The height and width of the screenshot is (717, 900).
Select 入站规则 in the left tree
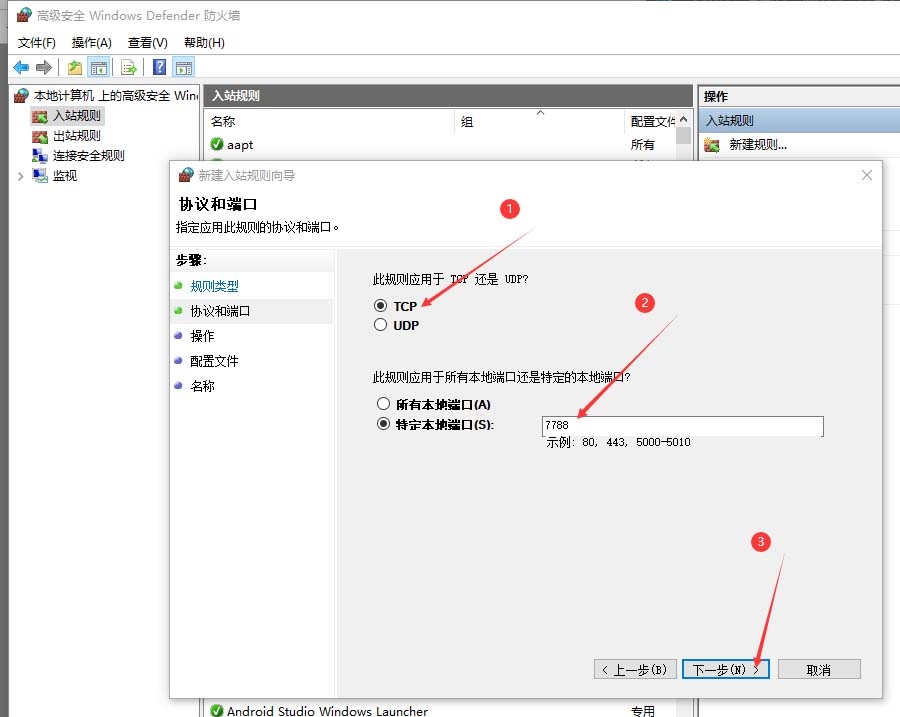tap(77, 115)
